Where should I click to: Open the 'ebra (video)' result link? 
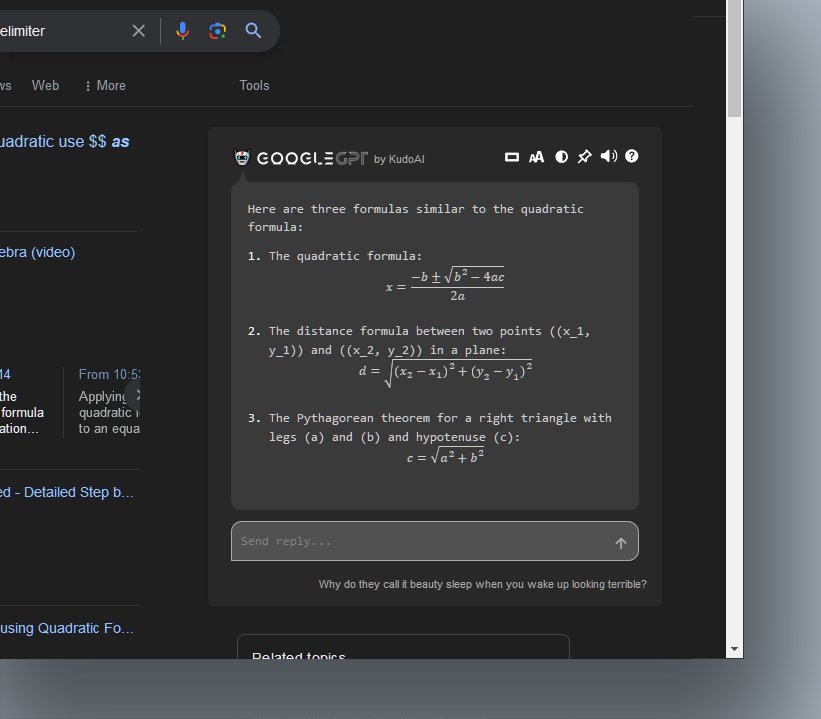click(38, 252)
